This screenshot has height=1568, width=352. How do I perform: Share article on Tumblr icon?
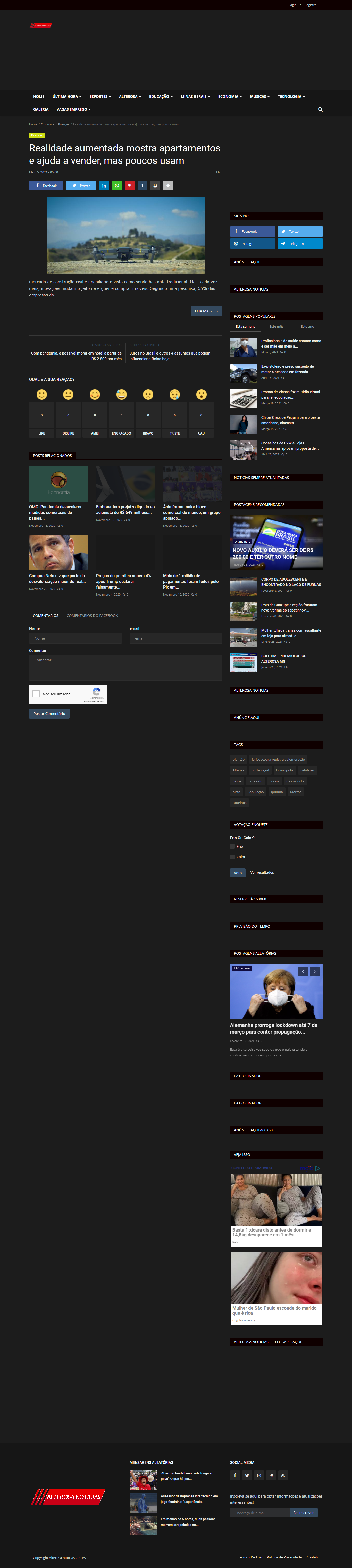pos(142,186)
